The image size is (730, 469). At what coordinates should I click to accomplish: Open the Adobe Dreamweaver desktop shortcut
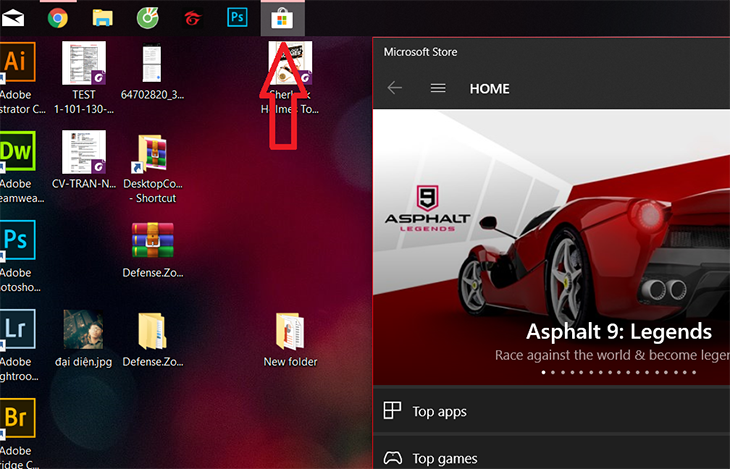tap(18, 151)
